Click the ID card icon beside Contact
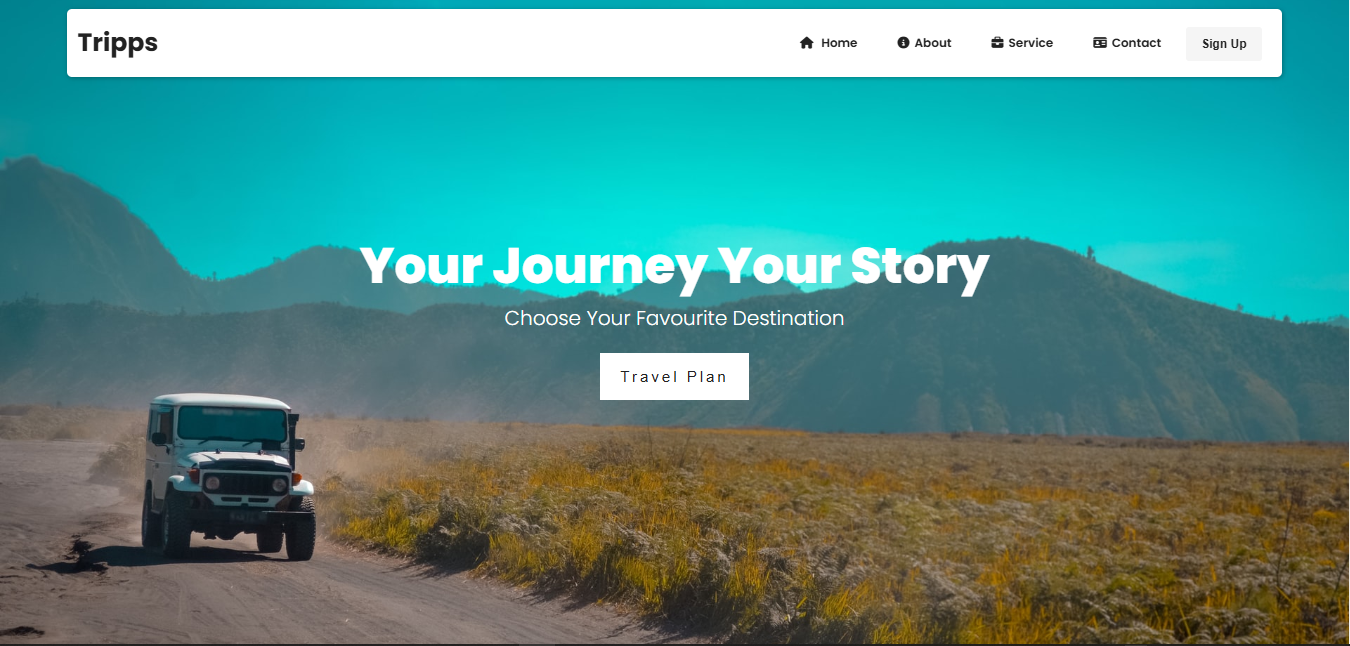This screenshot has width=1350, height=646. point(1100,43)
